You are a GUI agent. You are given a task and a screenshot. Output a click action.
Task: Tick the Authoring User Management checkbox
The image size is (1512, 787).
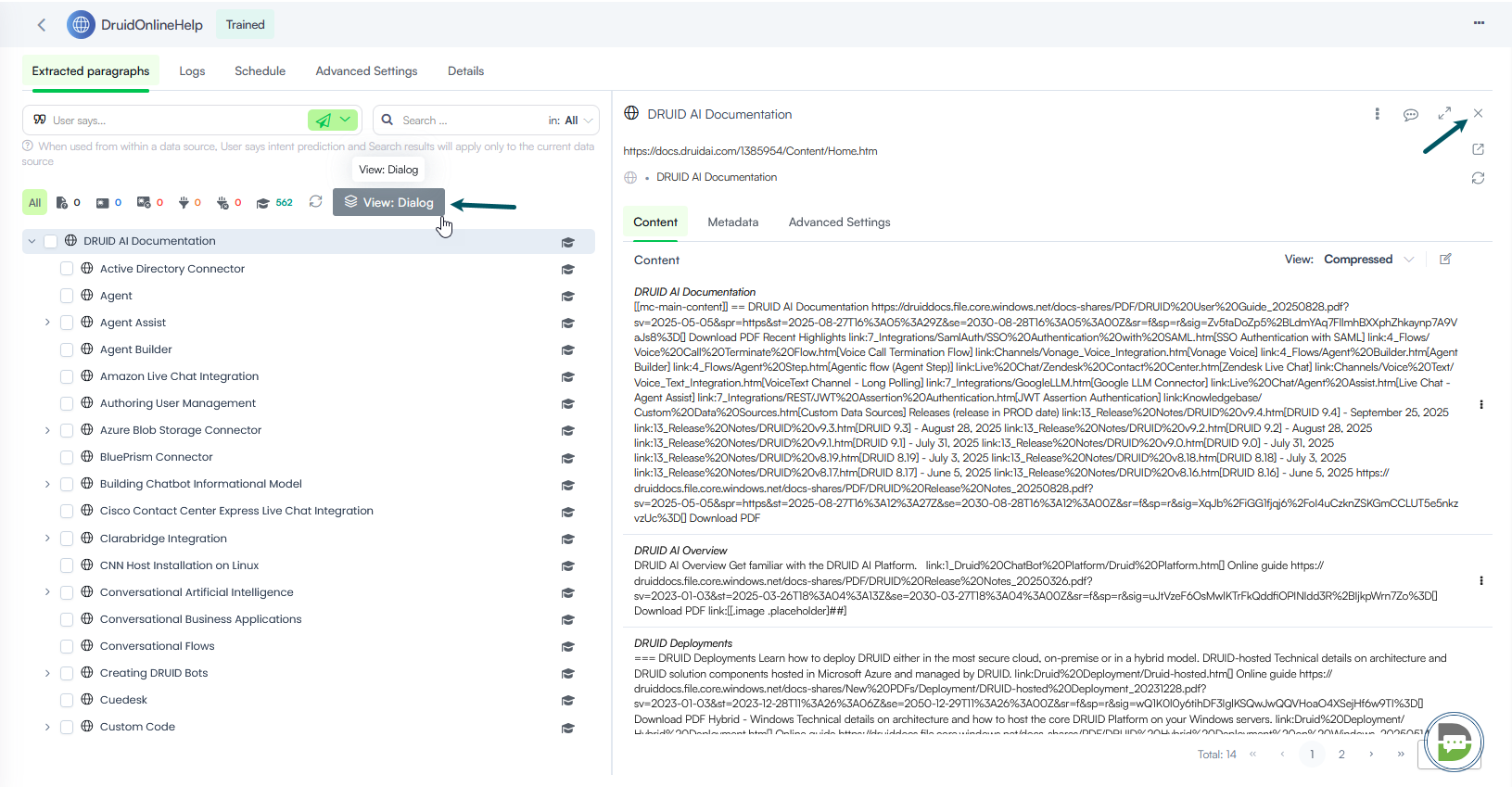67,403
